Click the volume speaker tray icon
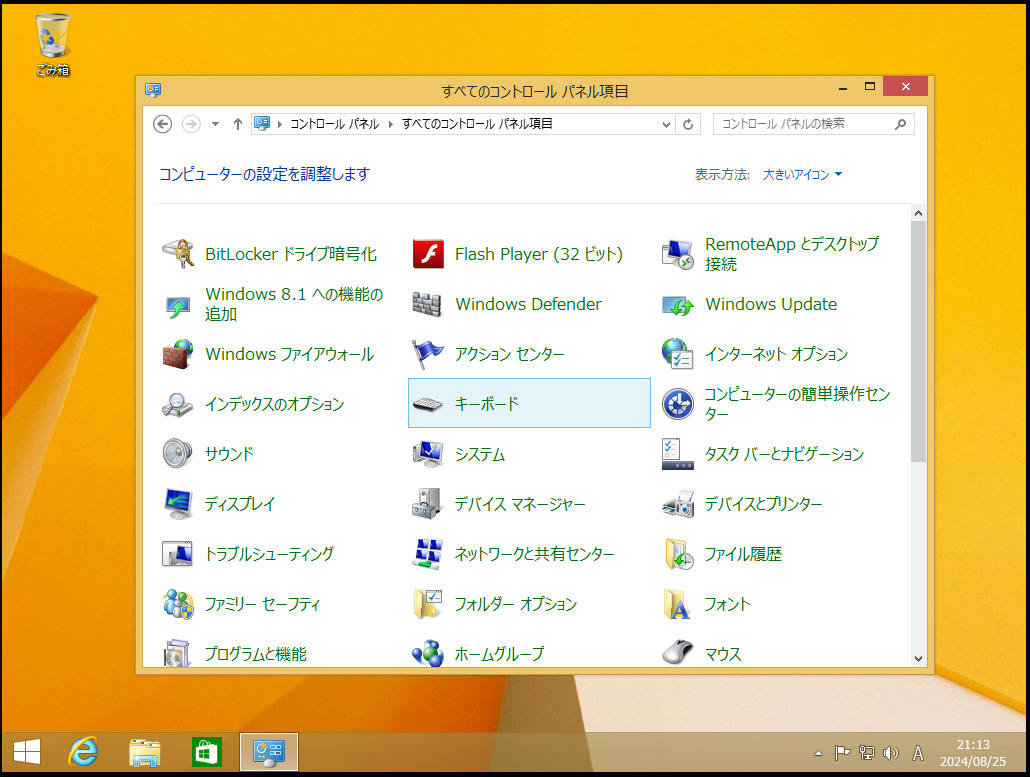Image resolution: width=1030 pixels, height=777 pixels. click(x=891, y=753)
